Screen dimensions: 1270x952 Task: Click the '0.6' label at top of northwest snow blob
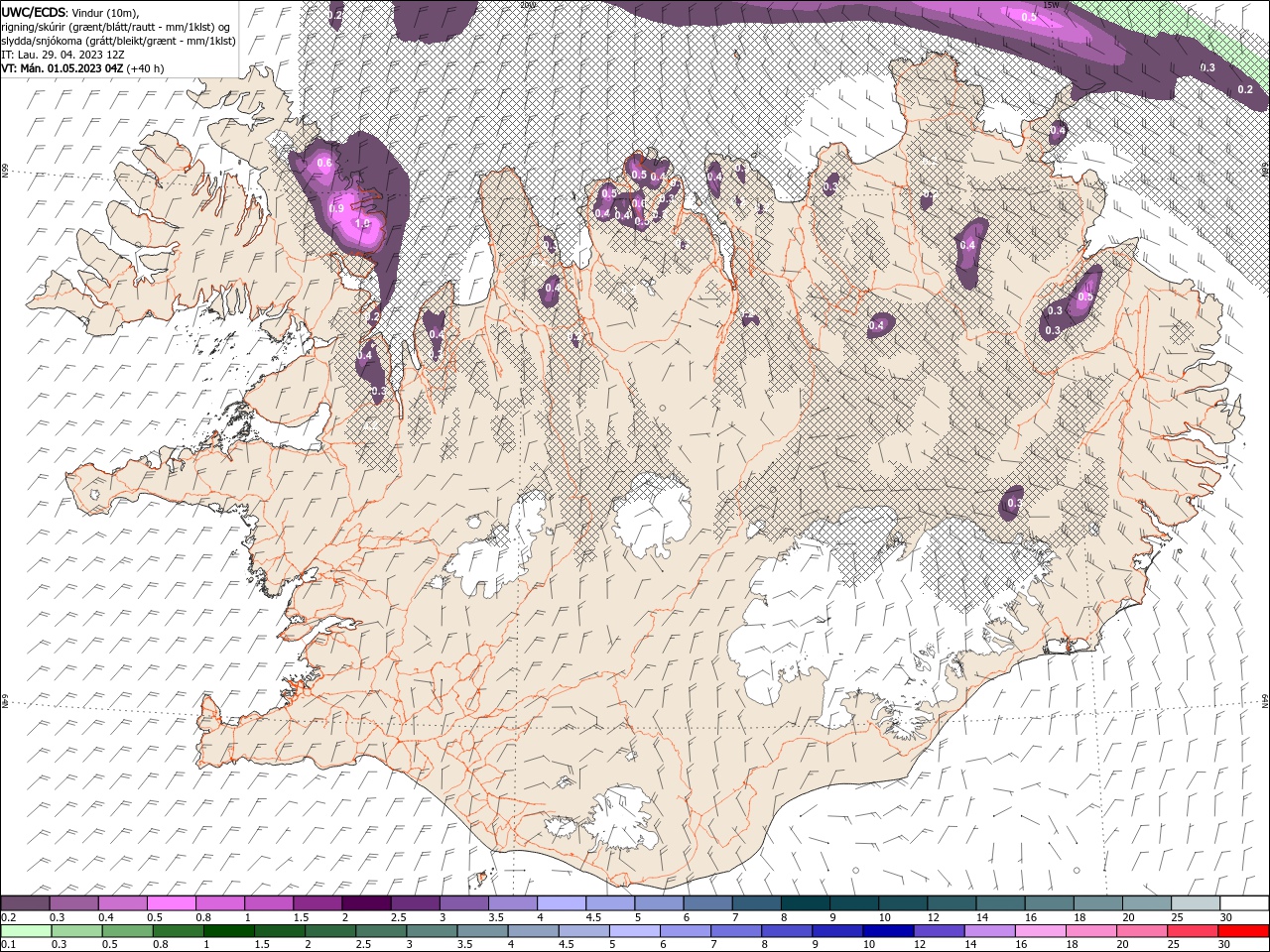coord(323,162)
